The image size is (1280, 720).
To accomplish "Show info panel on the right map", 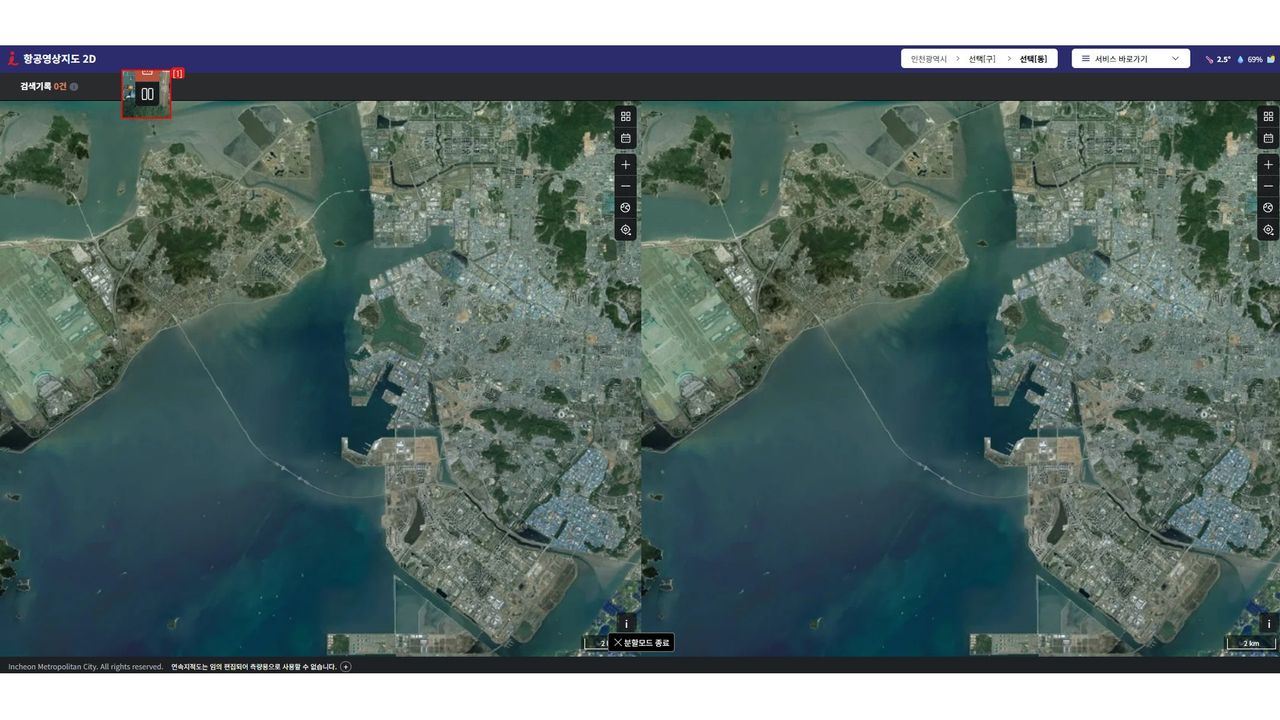I will (x=1268, y=623).
